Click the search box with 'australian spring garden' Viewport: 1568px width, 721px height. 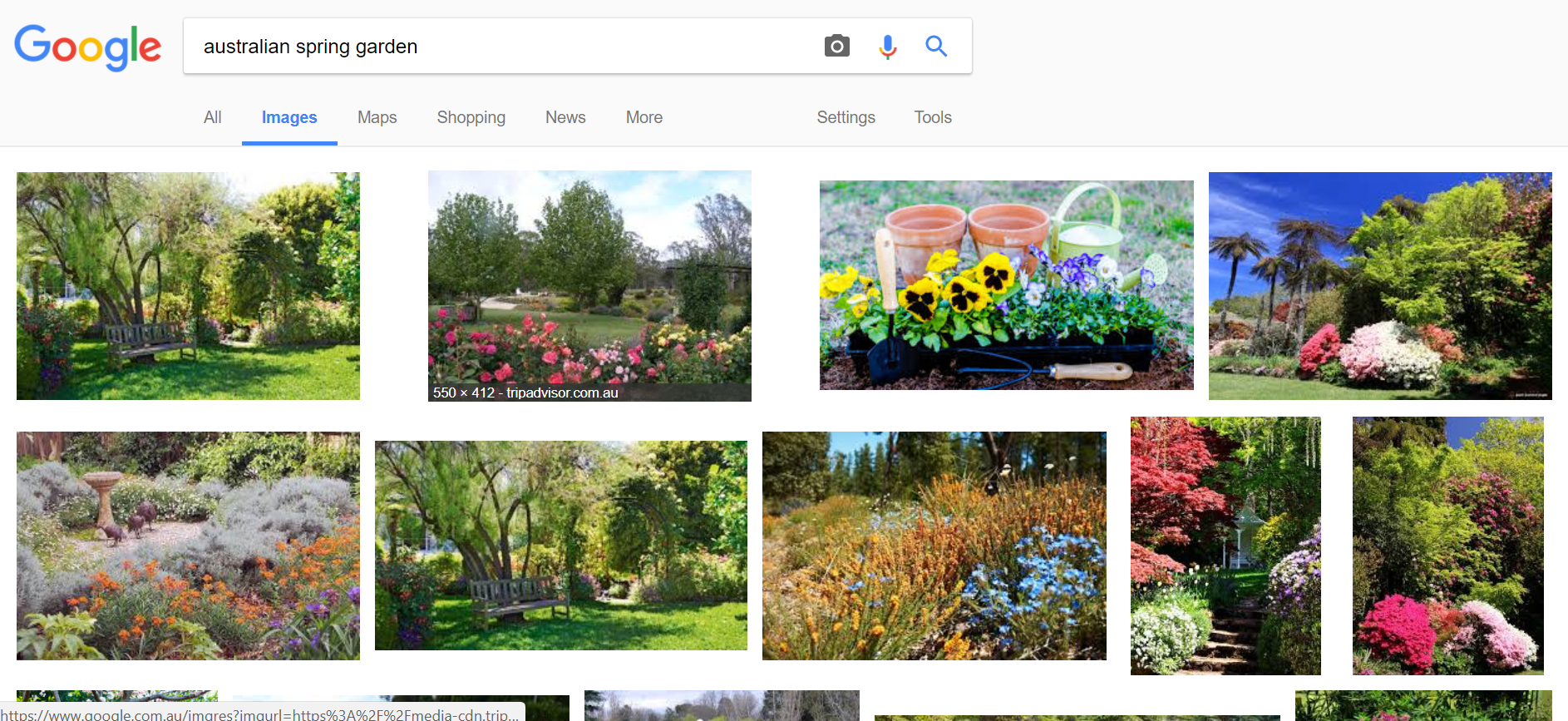click(499, 47)
